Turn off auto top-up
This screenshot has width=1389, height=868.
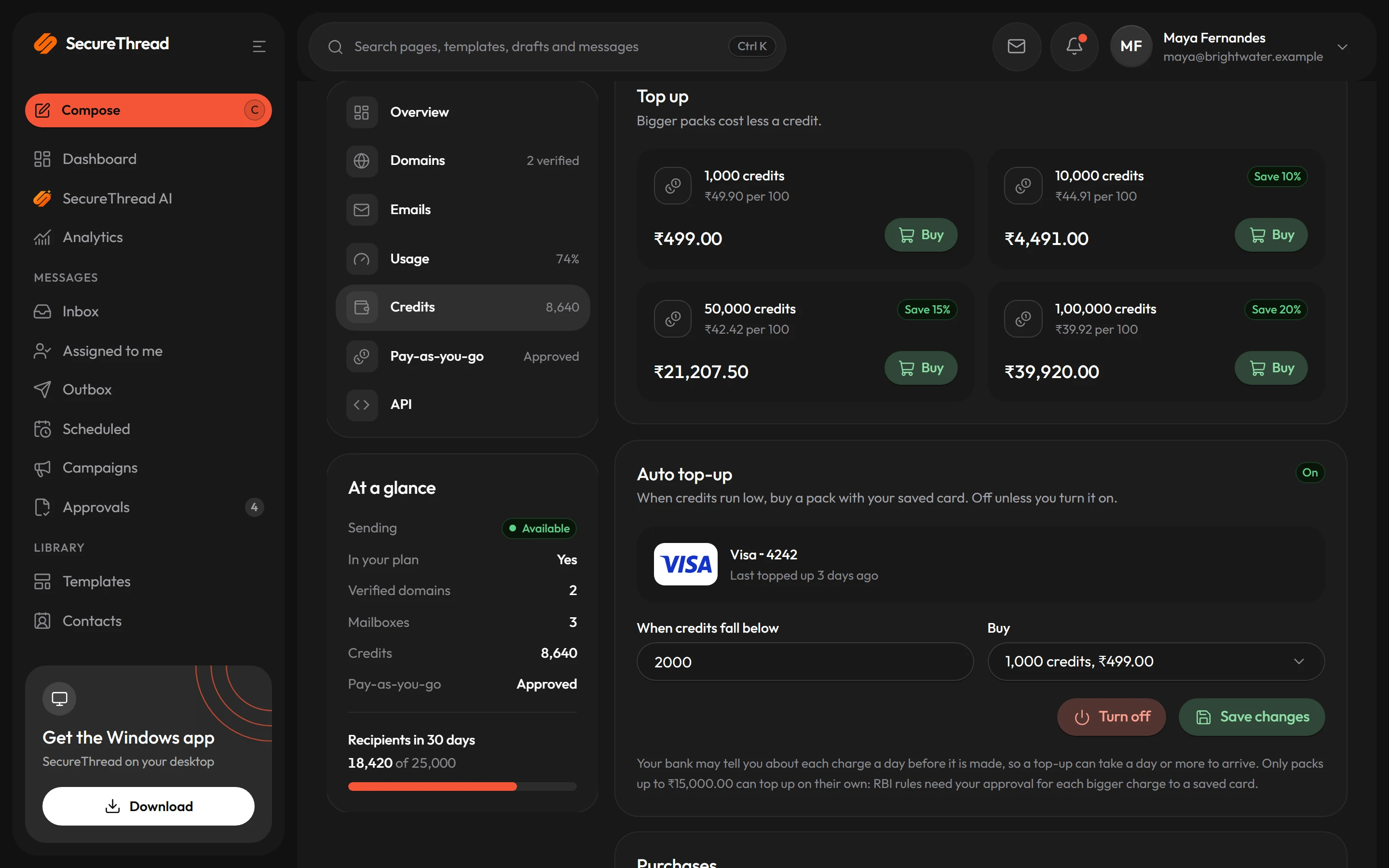(x=1111, y=717)
